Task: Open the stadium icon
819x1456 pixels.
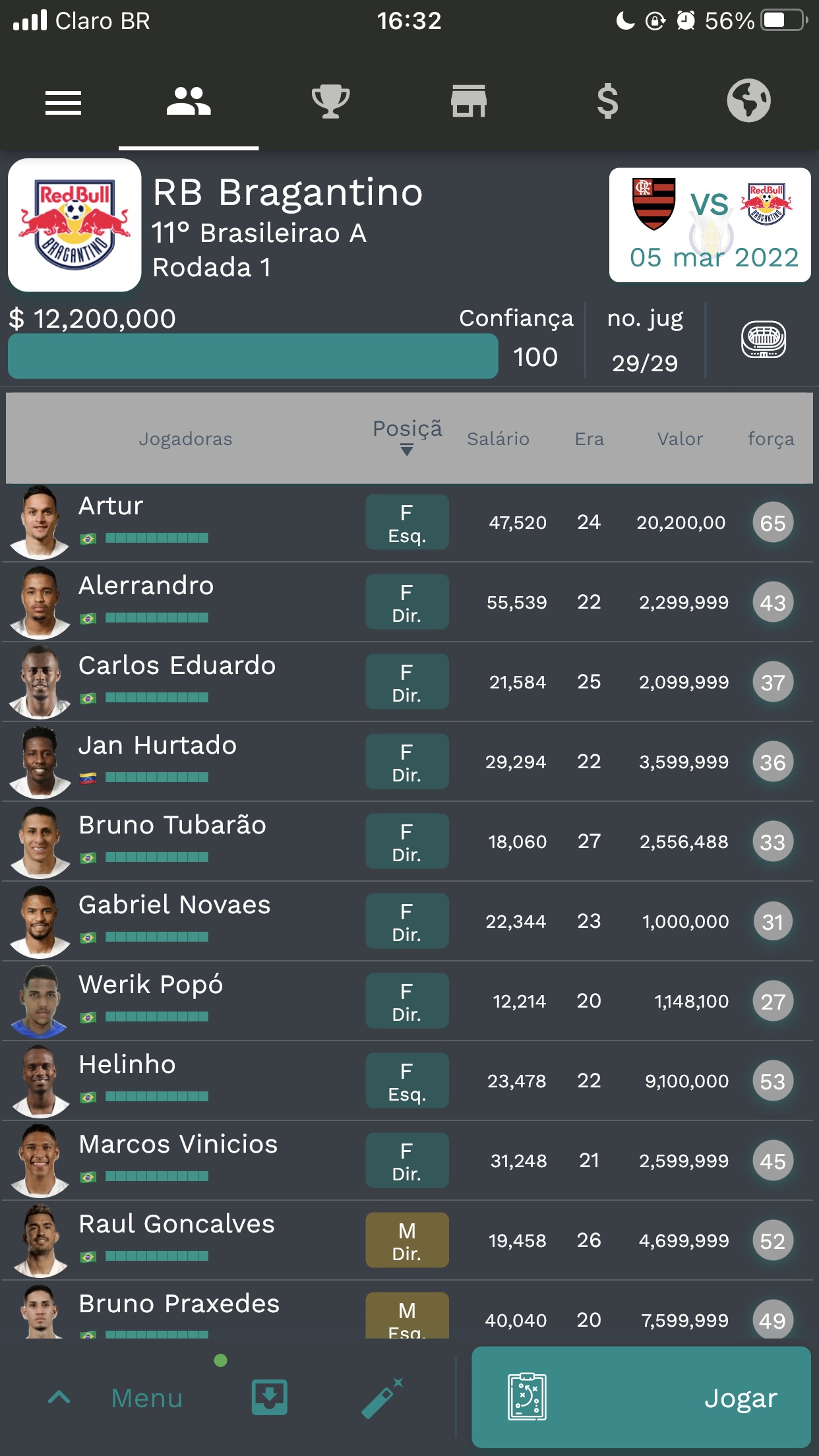Action: pyautogui.click(x=763, y=340)
